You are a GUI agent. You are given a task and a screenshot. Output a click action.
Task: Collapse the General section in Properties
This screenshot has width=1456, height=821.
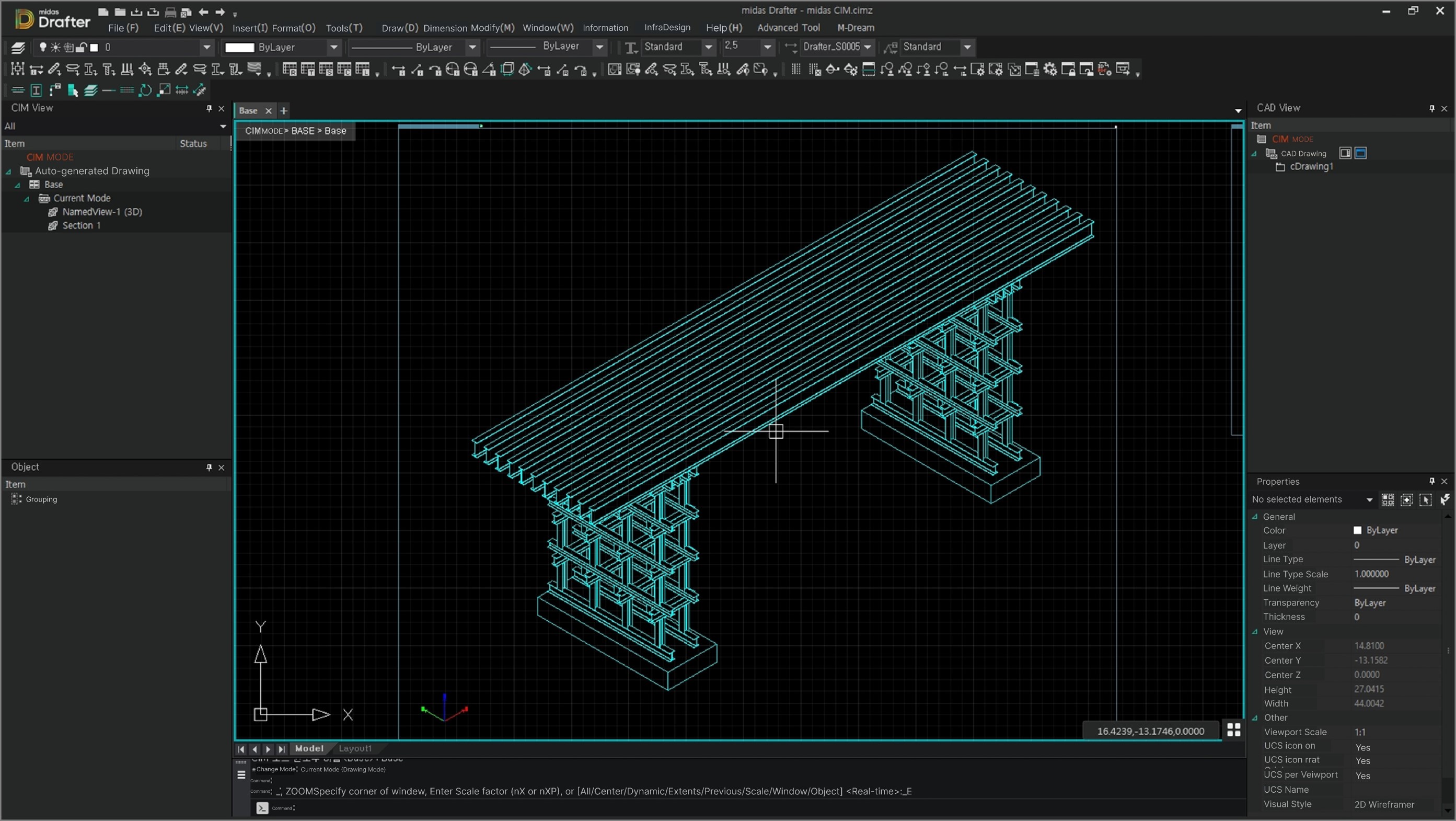coord(1255,516)
